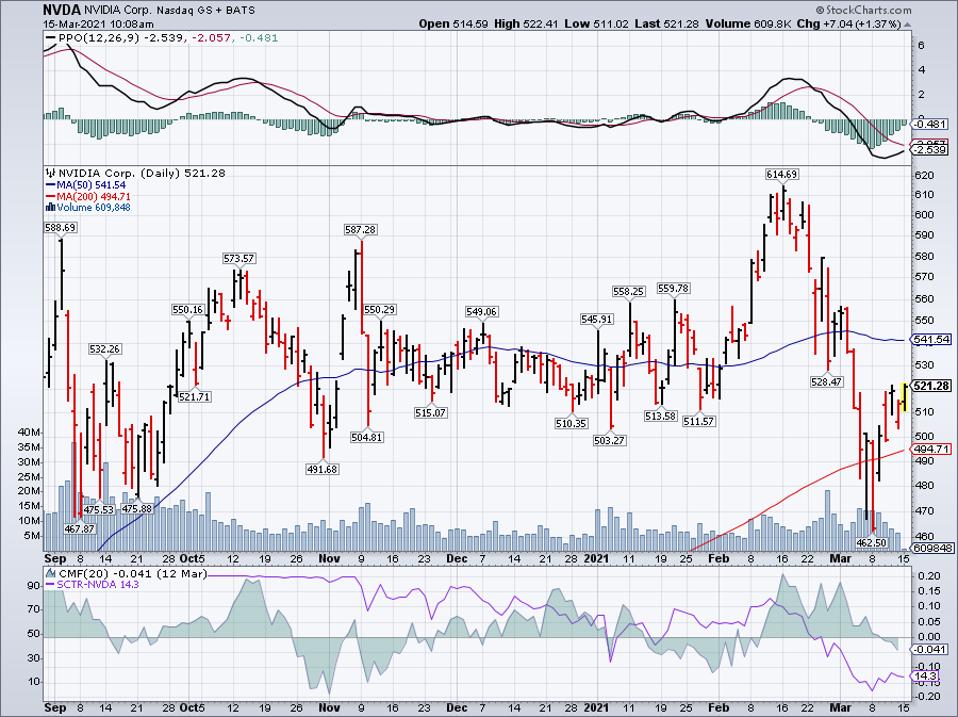Image resolution: width=958 pixels, height=717 pixels.
Task: Click the MA(200) 494.71 legend entry
Action: (88, 197)
